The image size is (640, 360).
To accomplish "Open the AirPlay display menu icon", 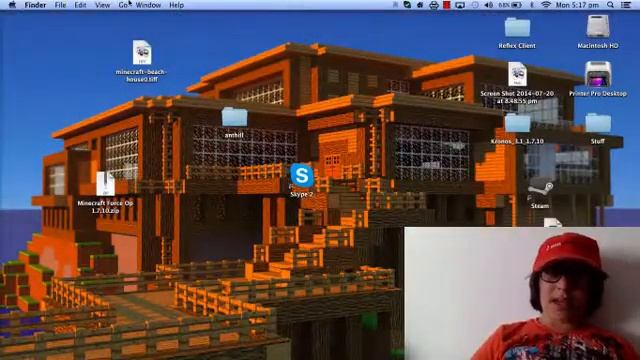I will (x=460, y=5).
